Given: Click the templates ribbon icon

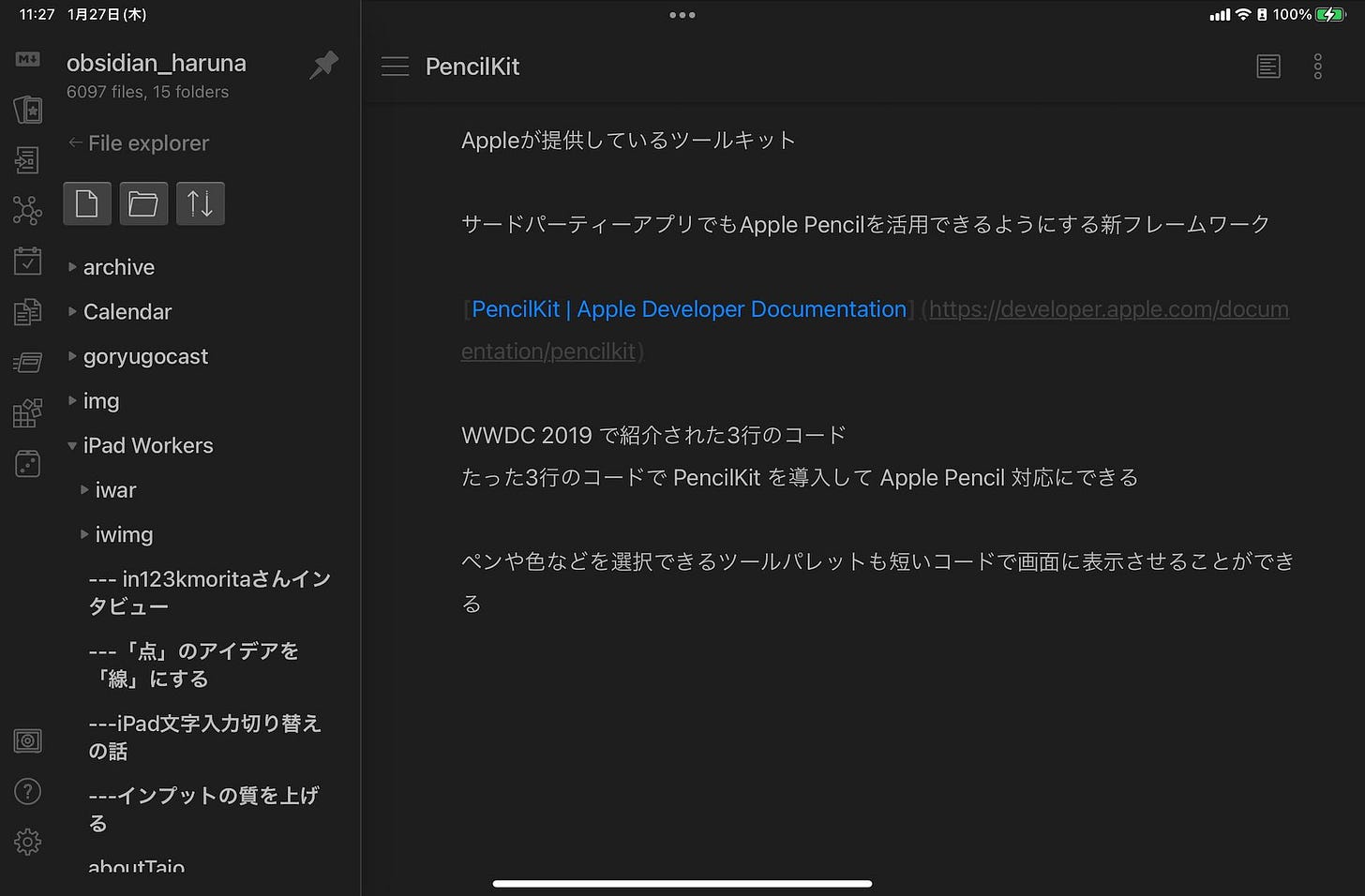Looking at the screenshot, I should click(x=27, y=311).
